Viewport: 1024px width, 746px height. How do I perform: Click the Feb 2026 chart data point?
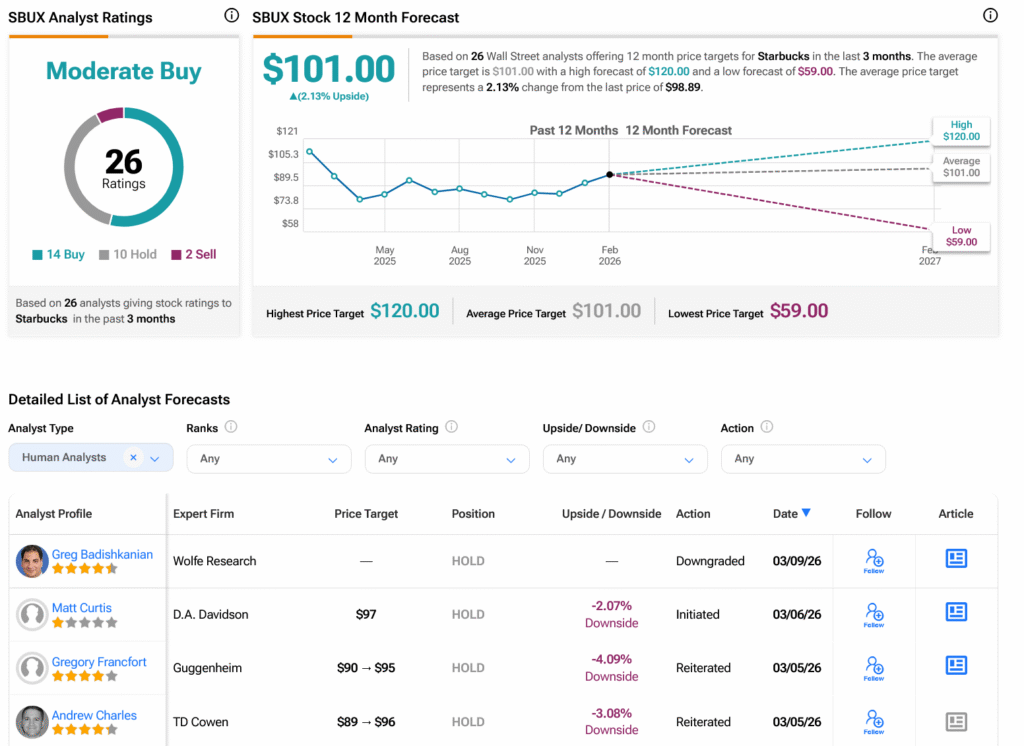point(610,174)
